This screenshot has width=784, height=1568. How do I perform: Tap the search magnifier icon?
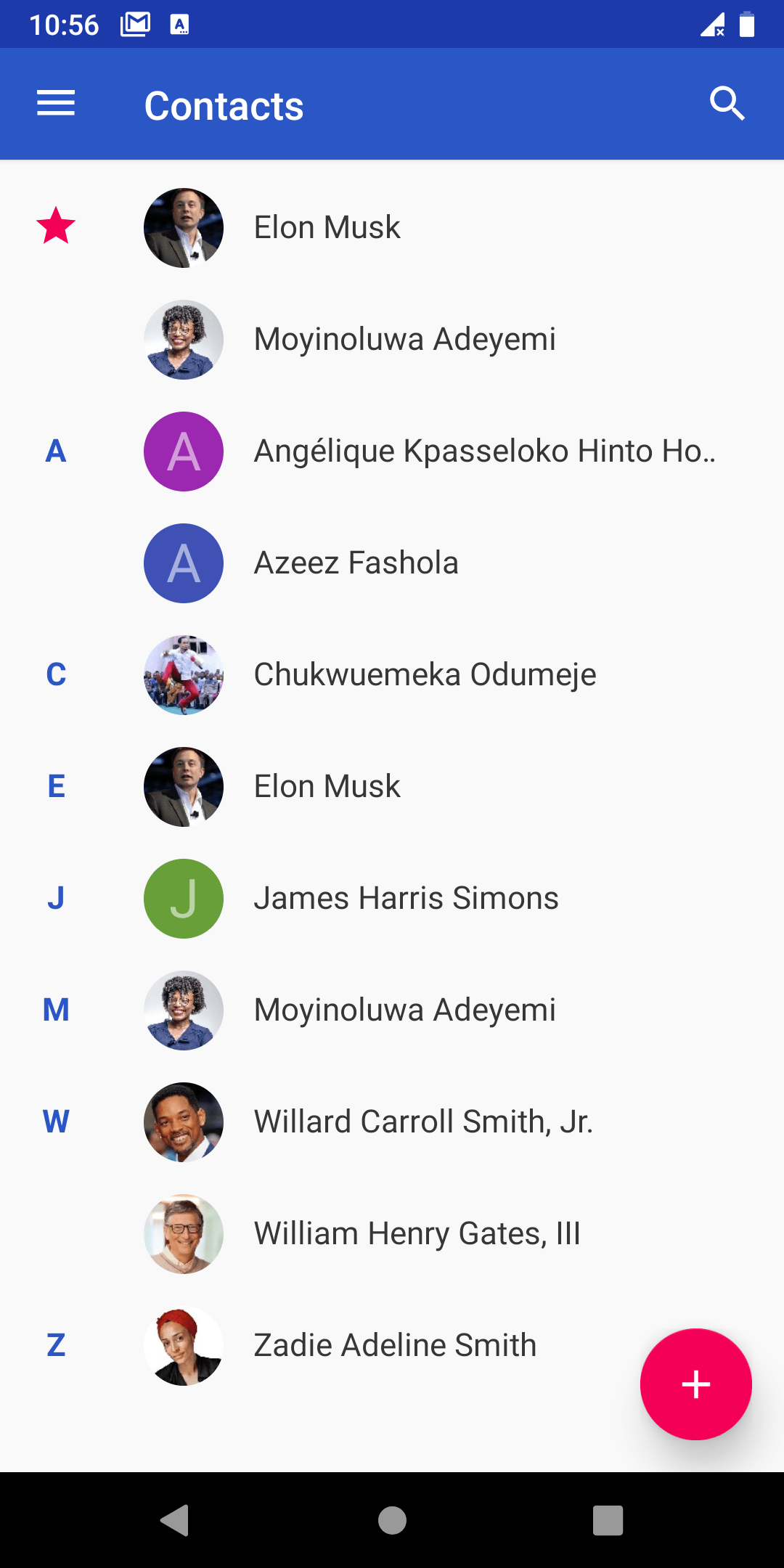coord(727,104)
